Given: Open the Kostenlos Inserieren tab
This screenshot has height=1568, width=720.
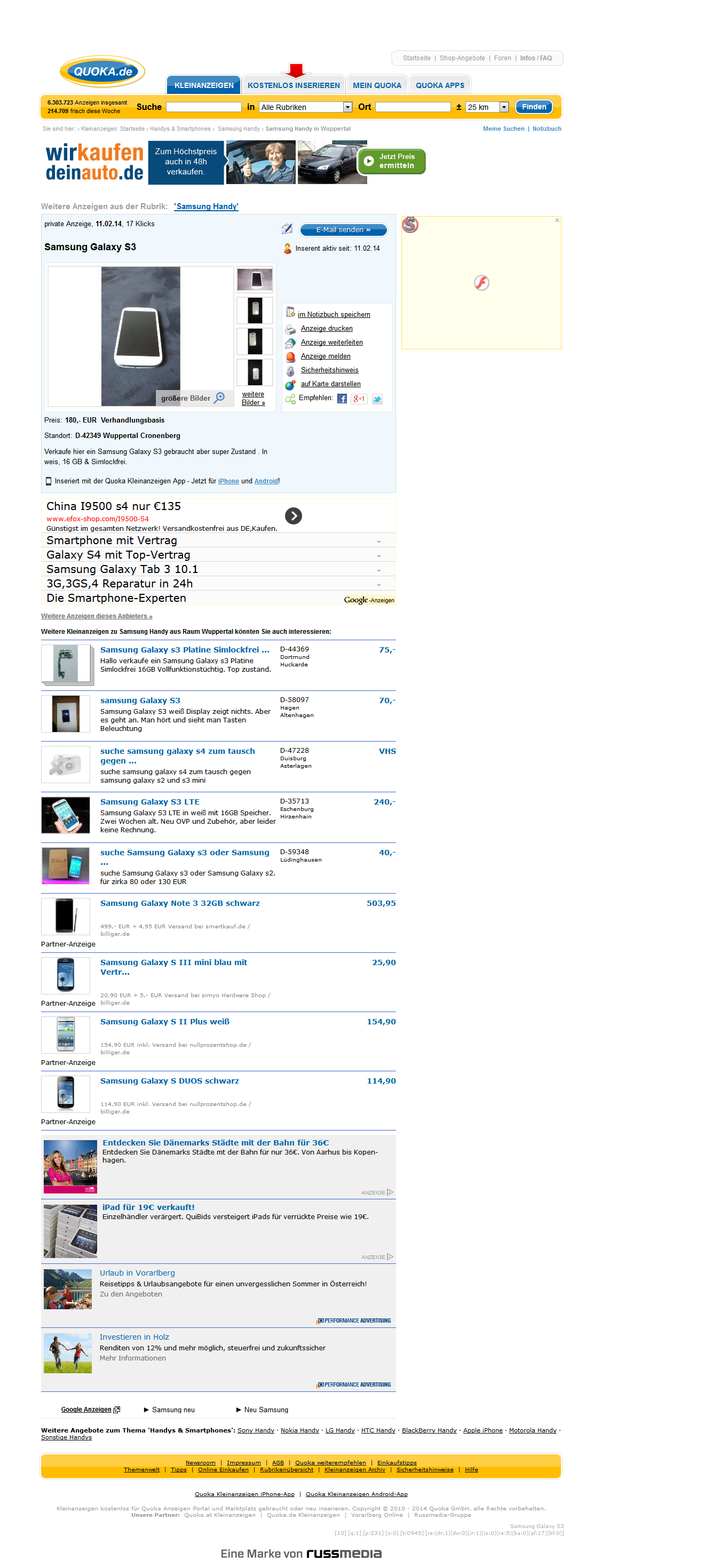Looking at the screenshot, I should tap(294, 85).
